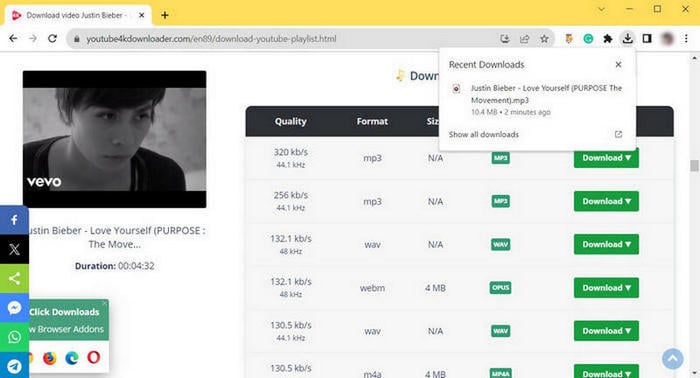Click the video title Love Yourself text
The width and height of the screenshot is (700, 378).
coord(116,237)
